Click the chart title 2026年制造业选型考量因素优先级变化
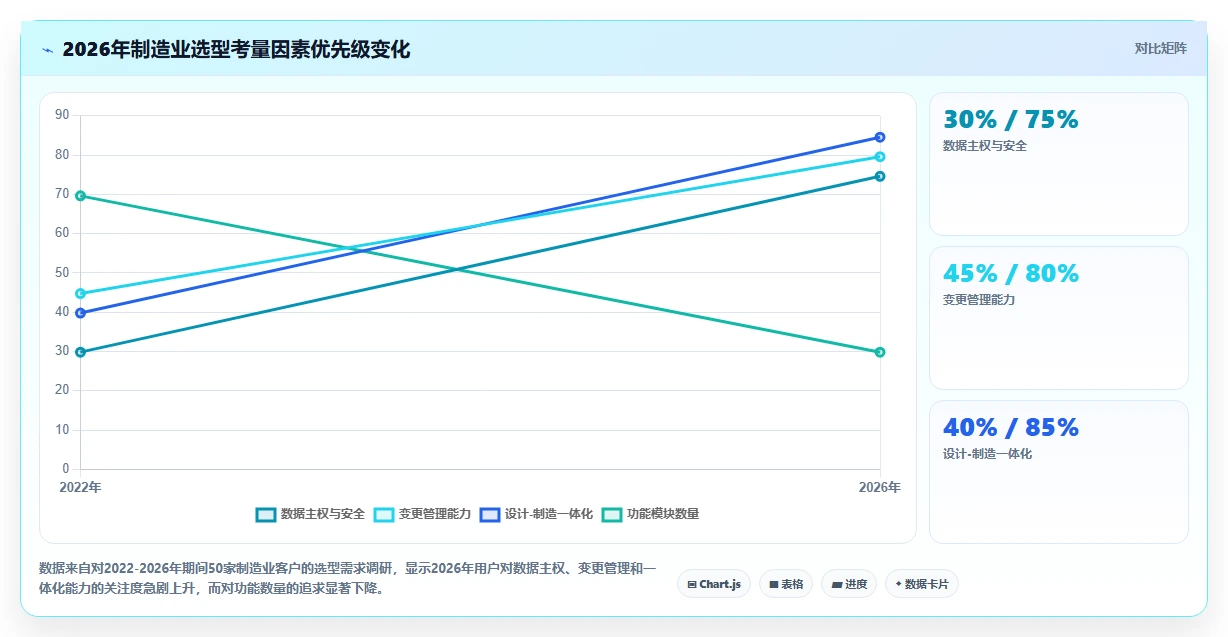 236,49
